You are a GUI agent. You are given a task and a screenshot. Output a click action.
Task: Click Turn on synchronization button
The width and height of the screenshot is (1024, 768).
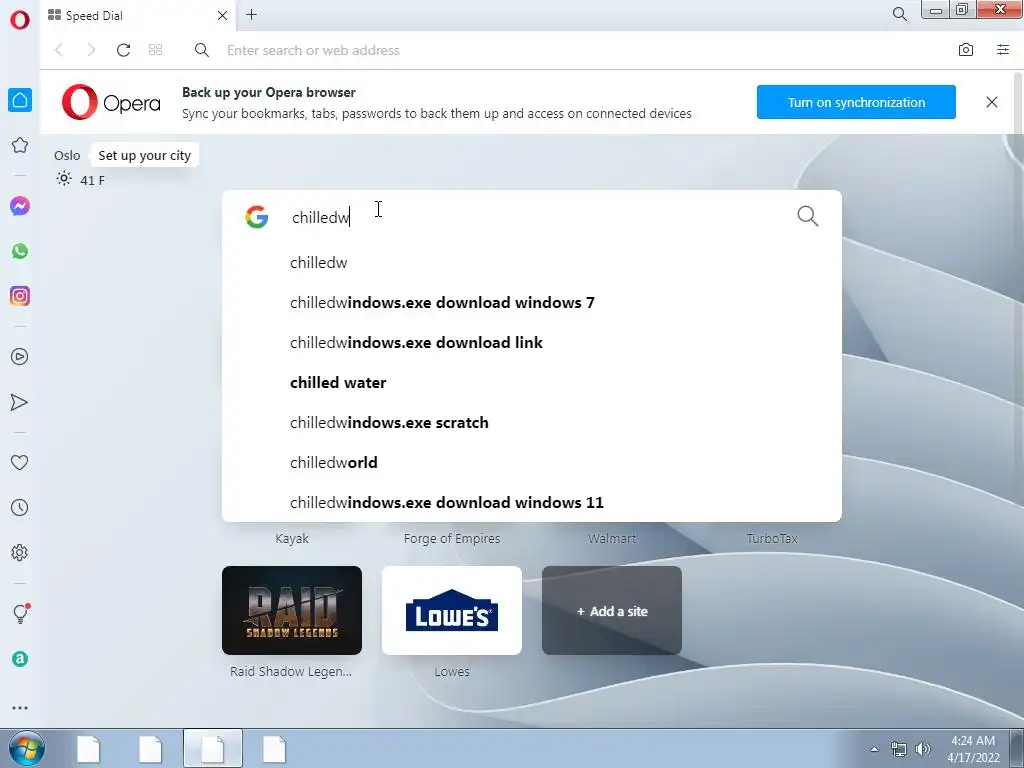coord(856,102)
